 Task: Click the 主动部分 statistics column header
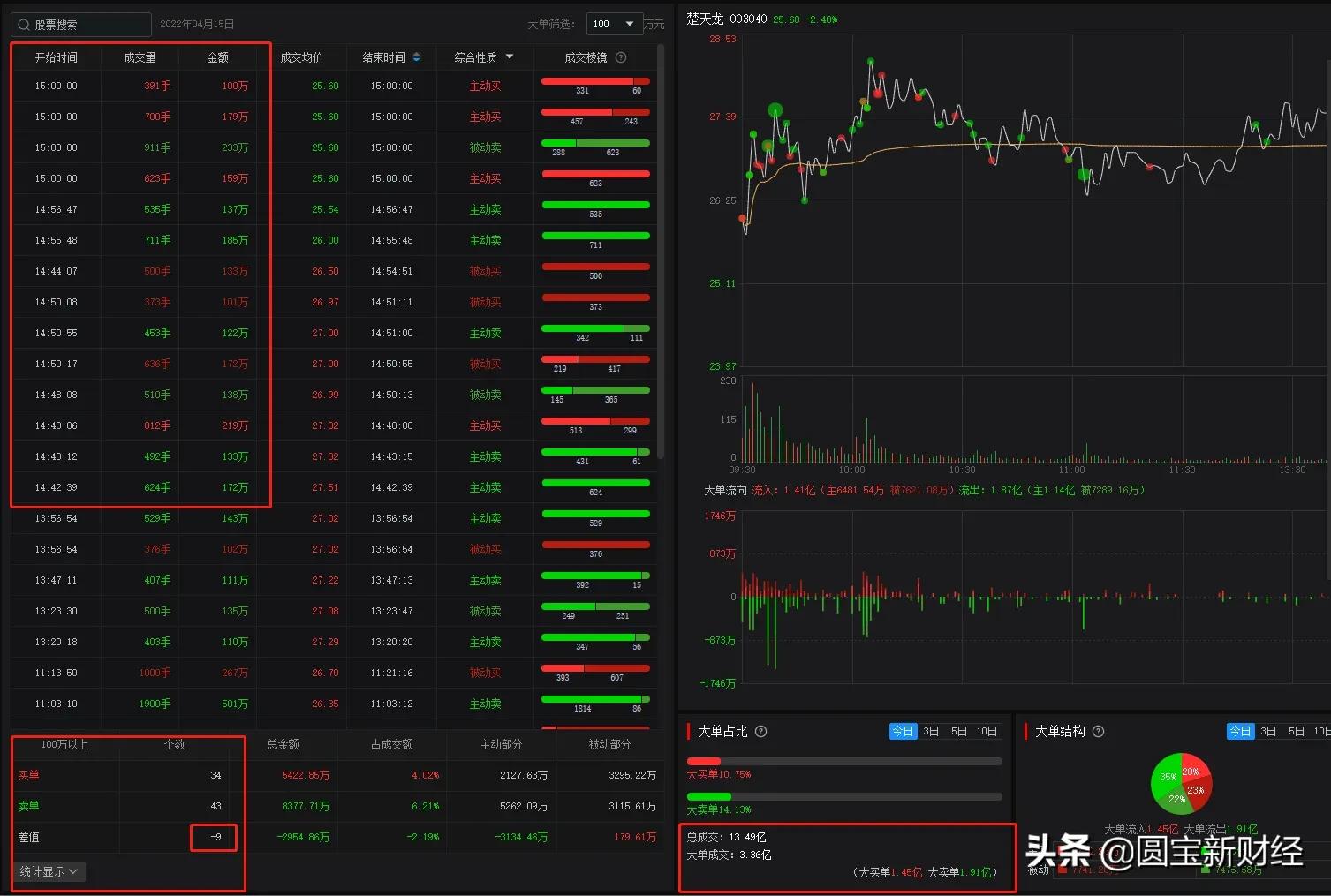(x=501, y=744)
